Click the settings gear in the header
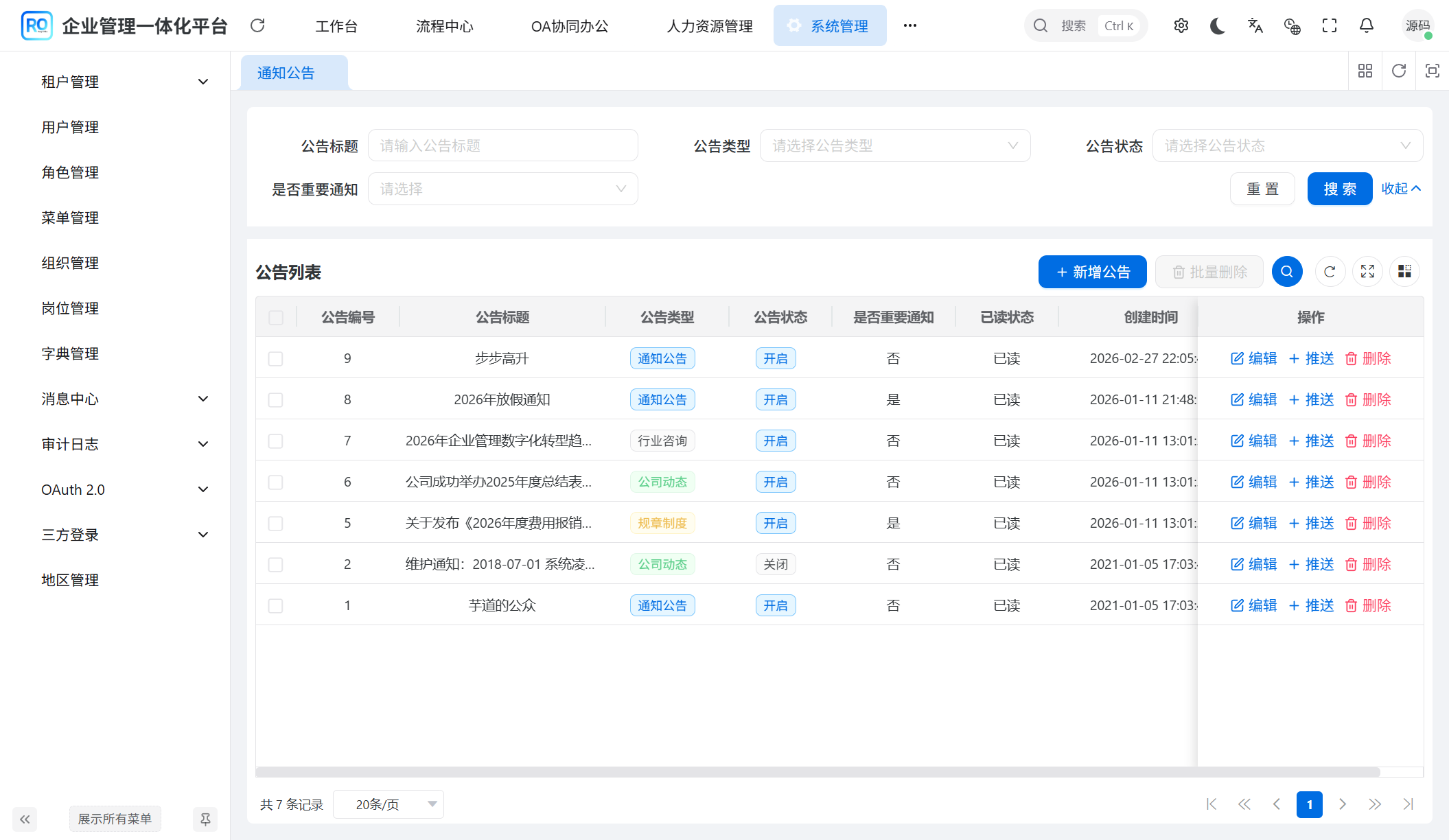1449x840 pixels. (1181, 25)
